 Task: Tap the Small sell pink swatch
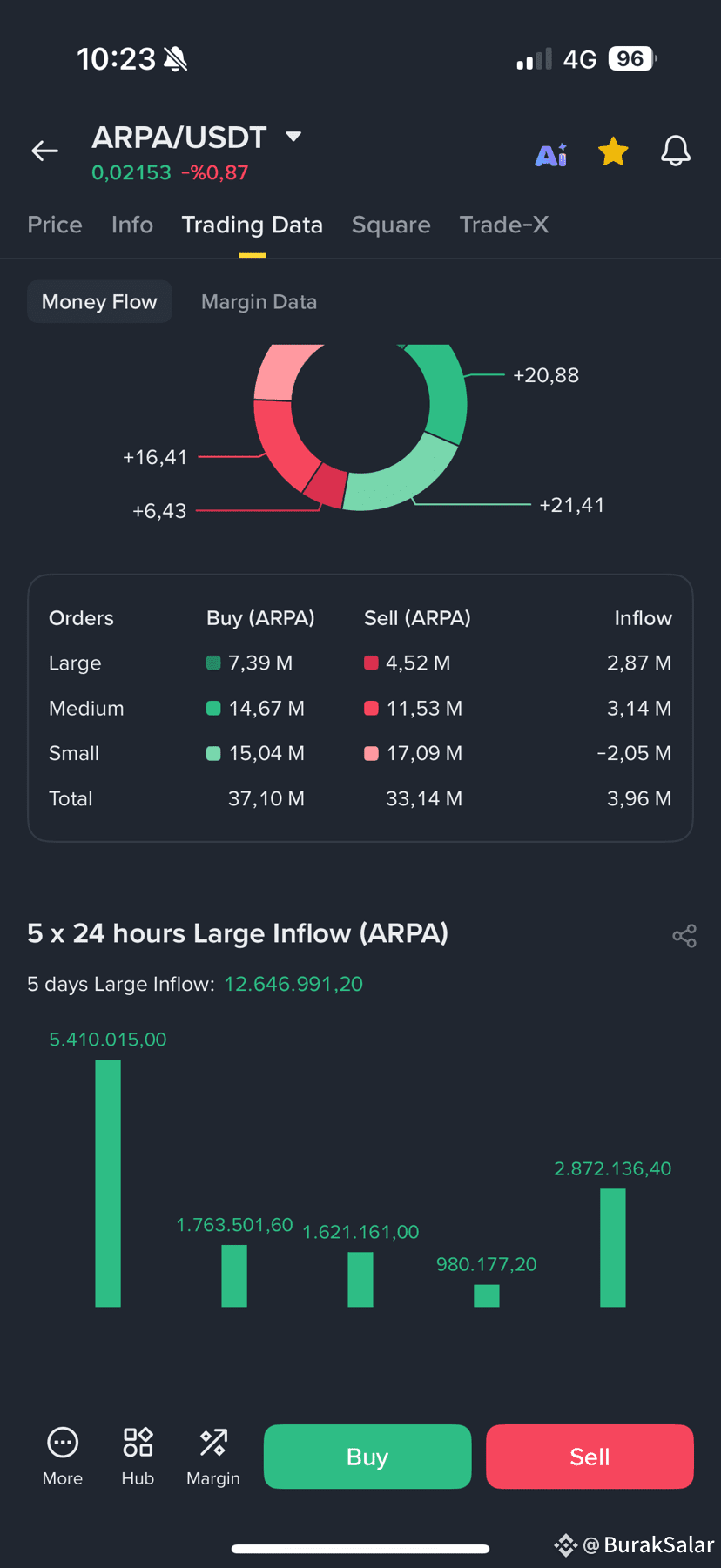click(x=371, y=753)
